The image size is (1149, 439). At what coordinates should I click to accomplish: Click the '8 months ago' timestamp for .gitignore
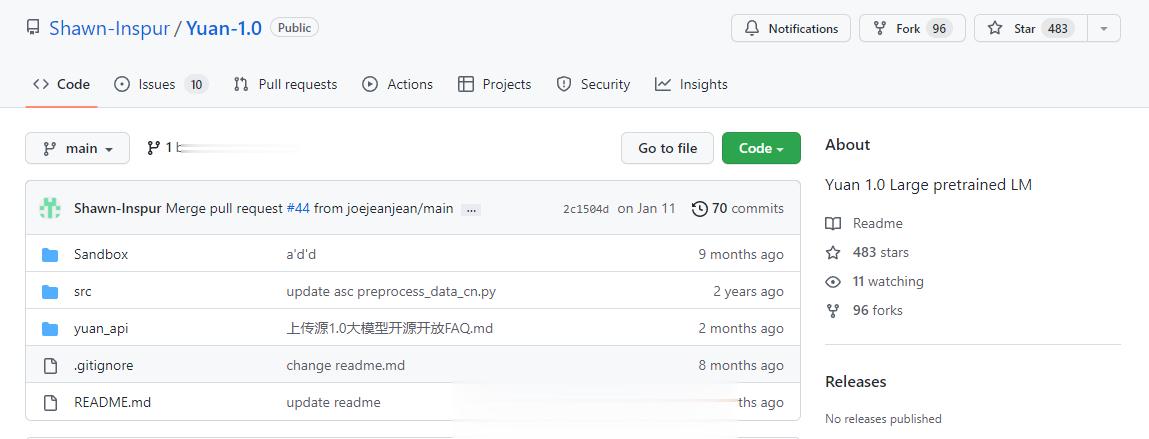[x=741, y=365]
